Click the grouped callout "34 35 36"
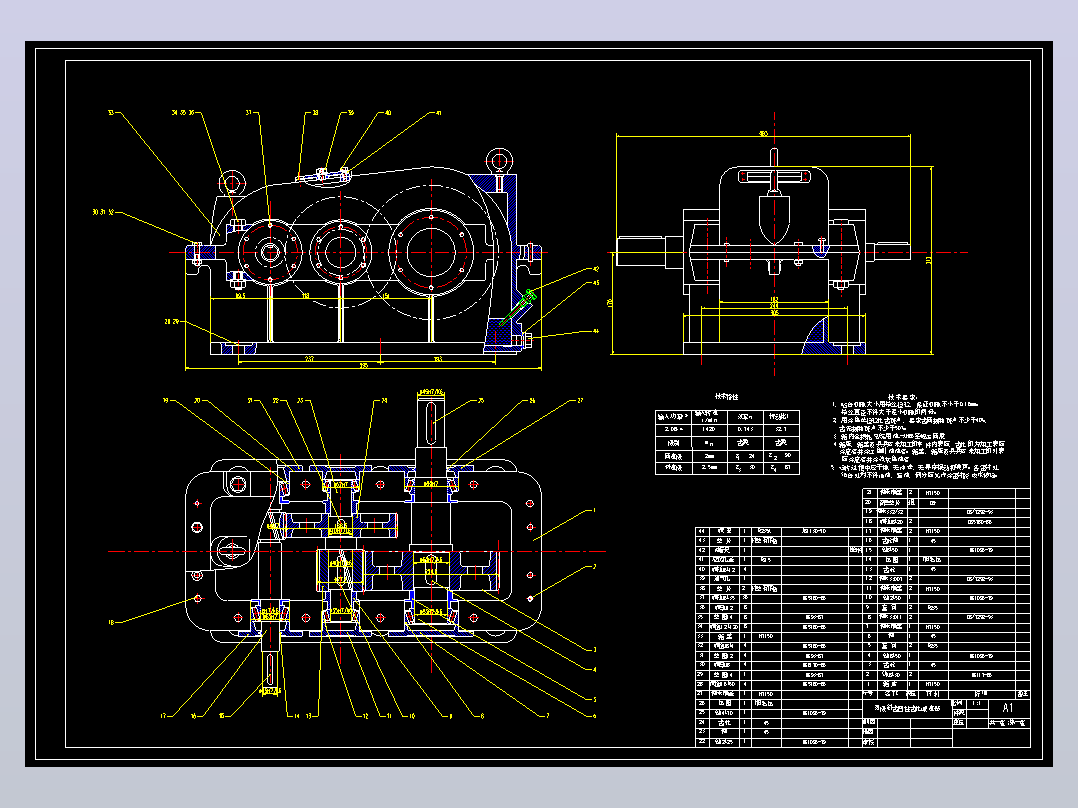 pos(183,113)
